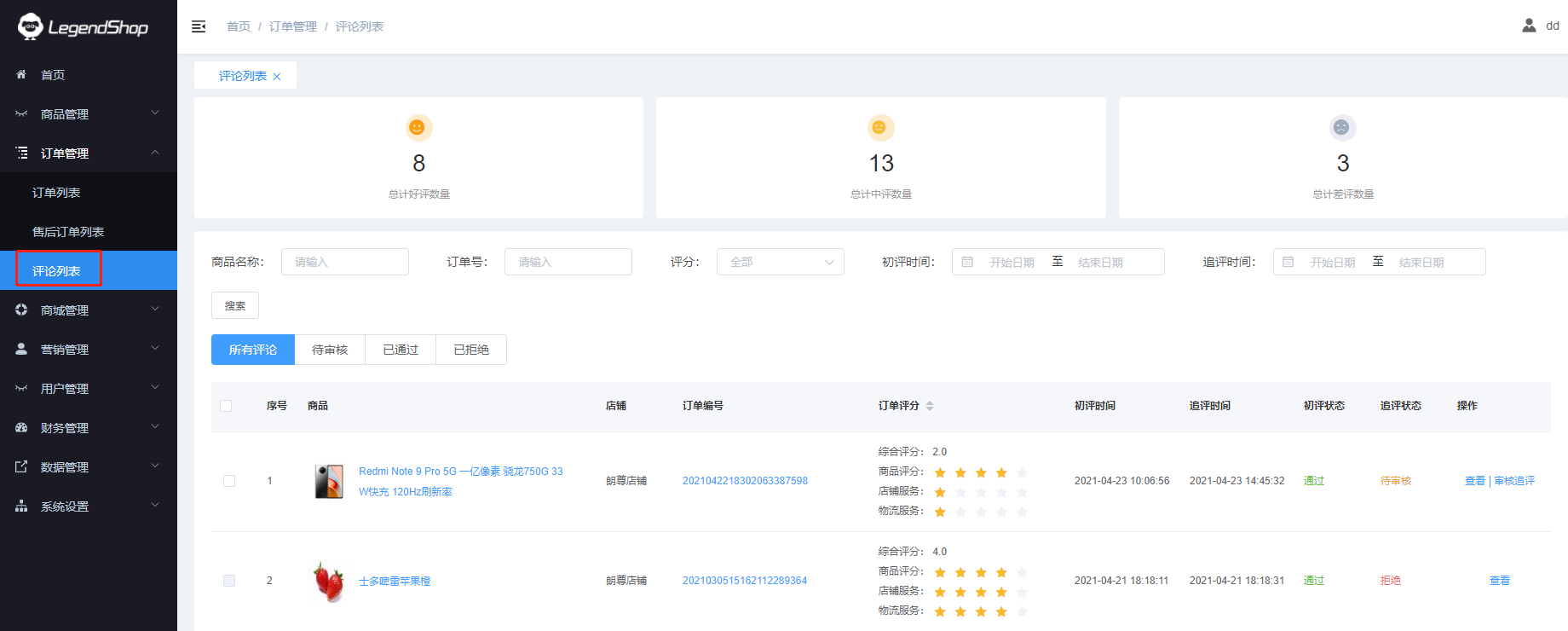The image size is (1568, 631).
Task: Toggle the select-all checkbox in the table header
Action: coord(226,406)
